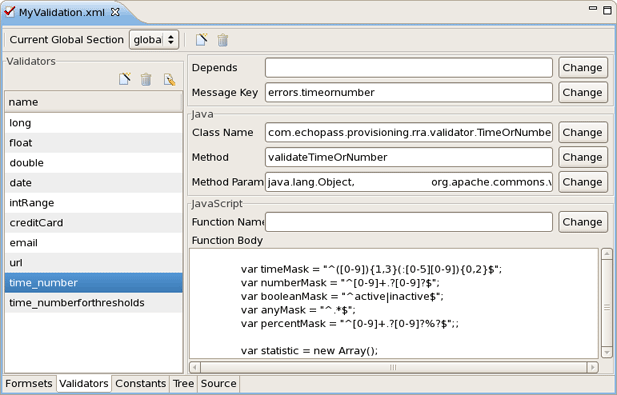Image resolution: width=617 pixels, height=395 pixels.
Task: Switch to the Constants tab
Action: 140,384
